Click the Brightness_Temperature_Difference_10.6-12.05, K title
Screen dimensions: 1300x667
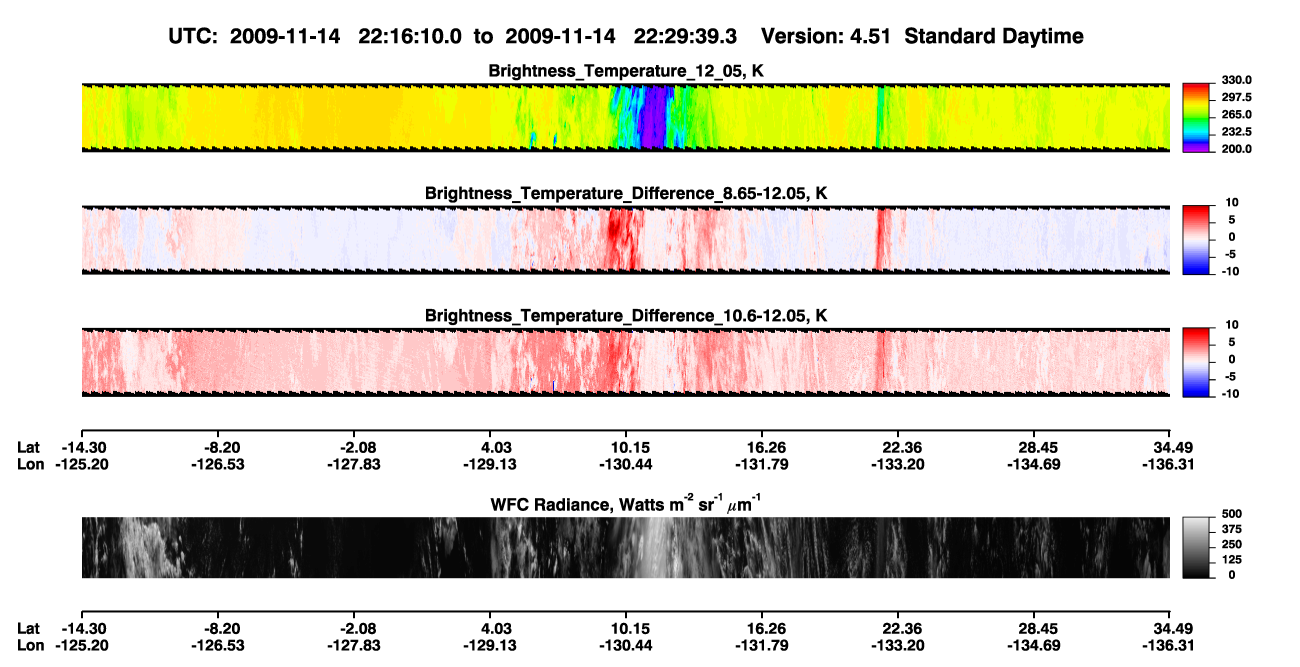626,316
